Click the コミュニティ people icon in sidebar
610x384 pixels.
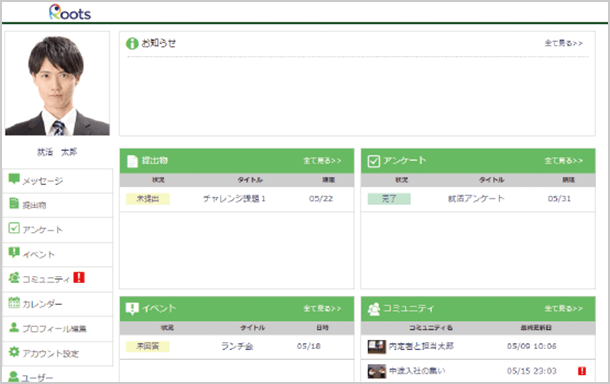(14, 278)
